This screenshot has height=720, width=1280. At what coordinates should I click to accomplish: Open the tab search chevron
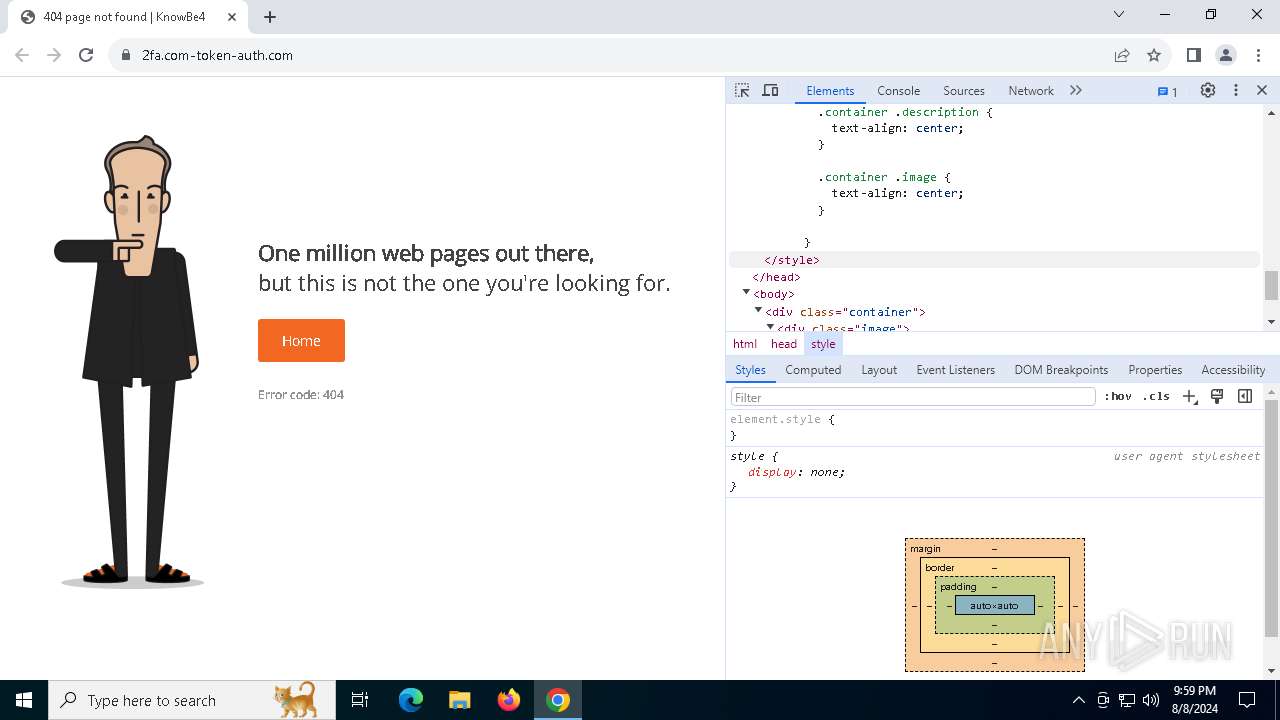(1119, 14)
